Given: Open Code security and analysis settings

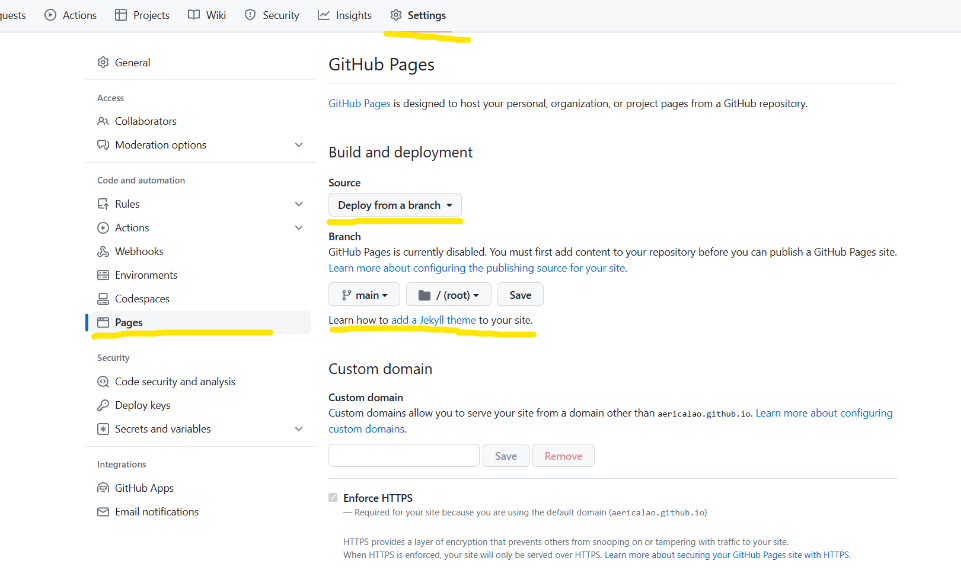Looking at the screenshot, I should coord(175,382).
